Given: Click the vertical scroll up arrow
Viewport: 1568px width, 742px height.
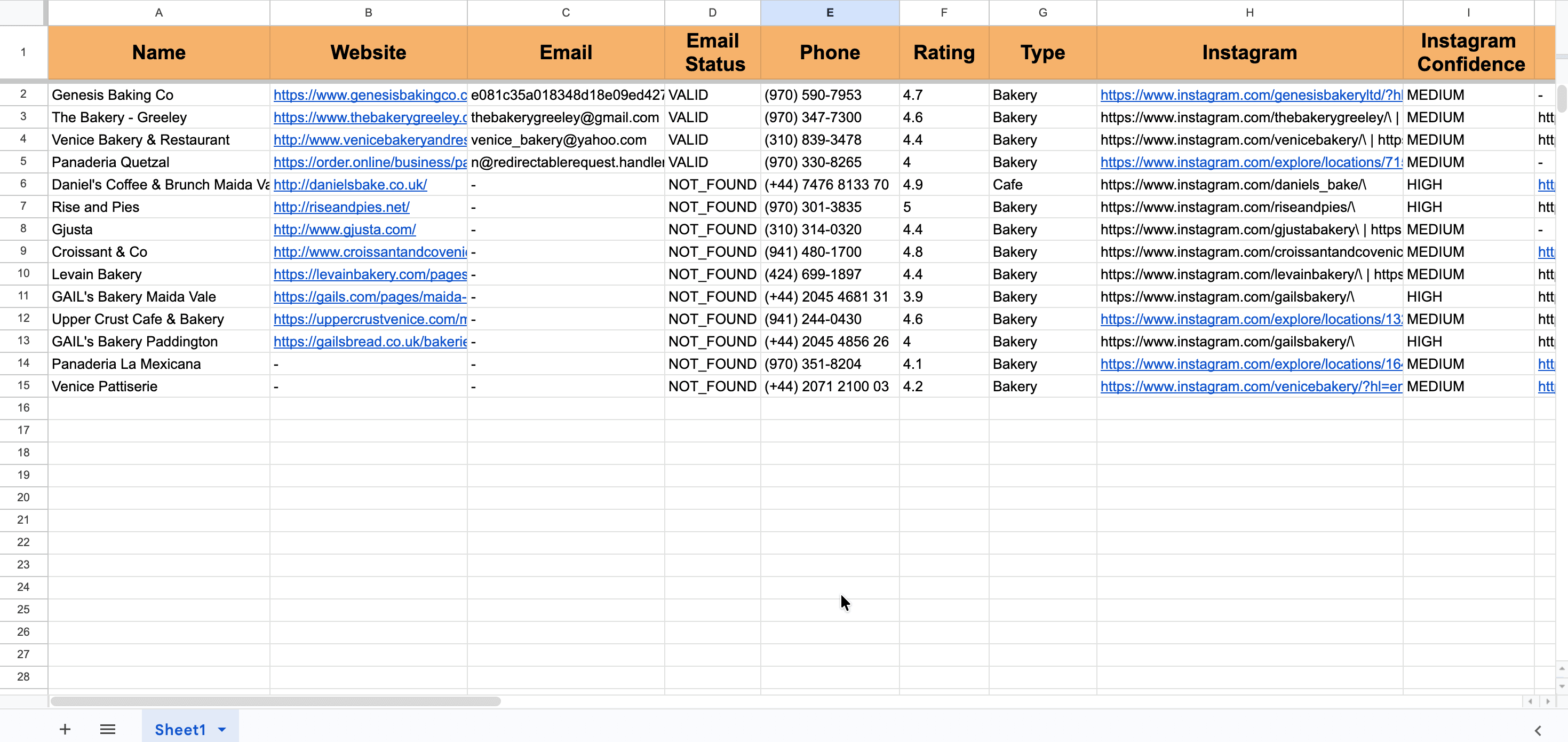Looking at the screenshot, I should pos(1561,669).
